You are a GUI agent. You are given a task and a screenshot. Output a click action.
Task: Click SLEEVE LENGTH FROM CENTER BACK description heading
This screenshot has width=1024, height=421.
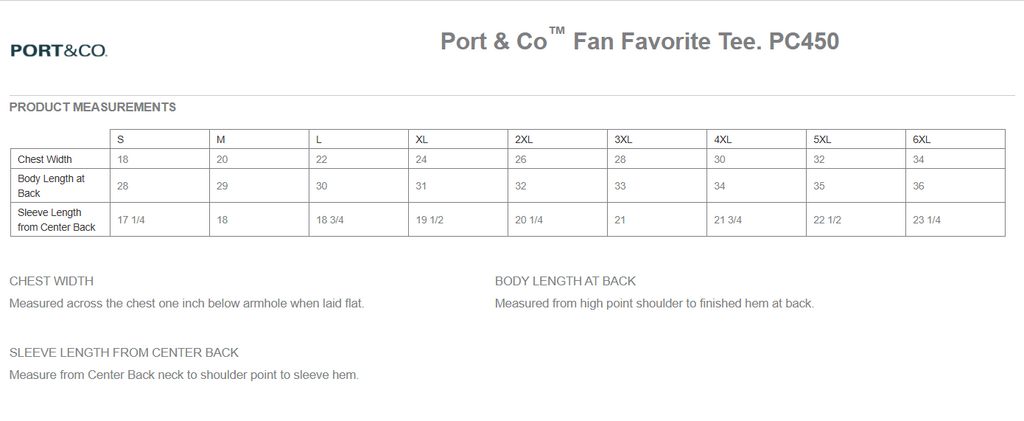pyautogui.click(x=123, y=353)
